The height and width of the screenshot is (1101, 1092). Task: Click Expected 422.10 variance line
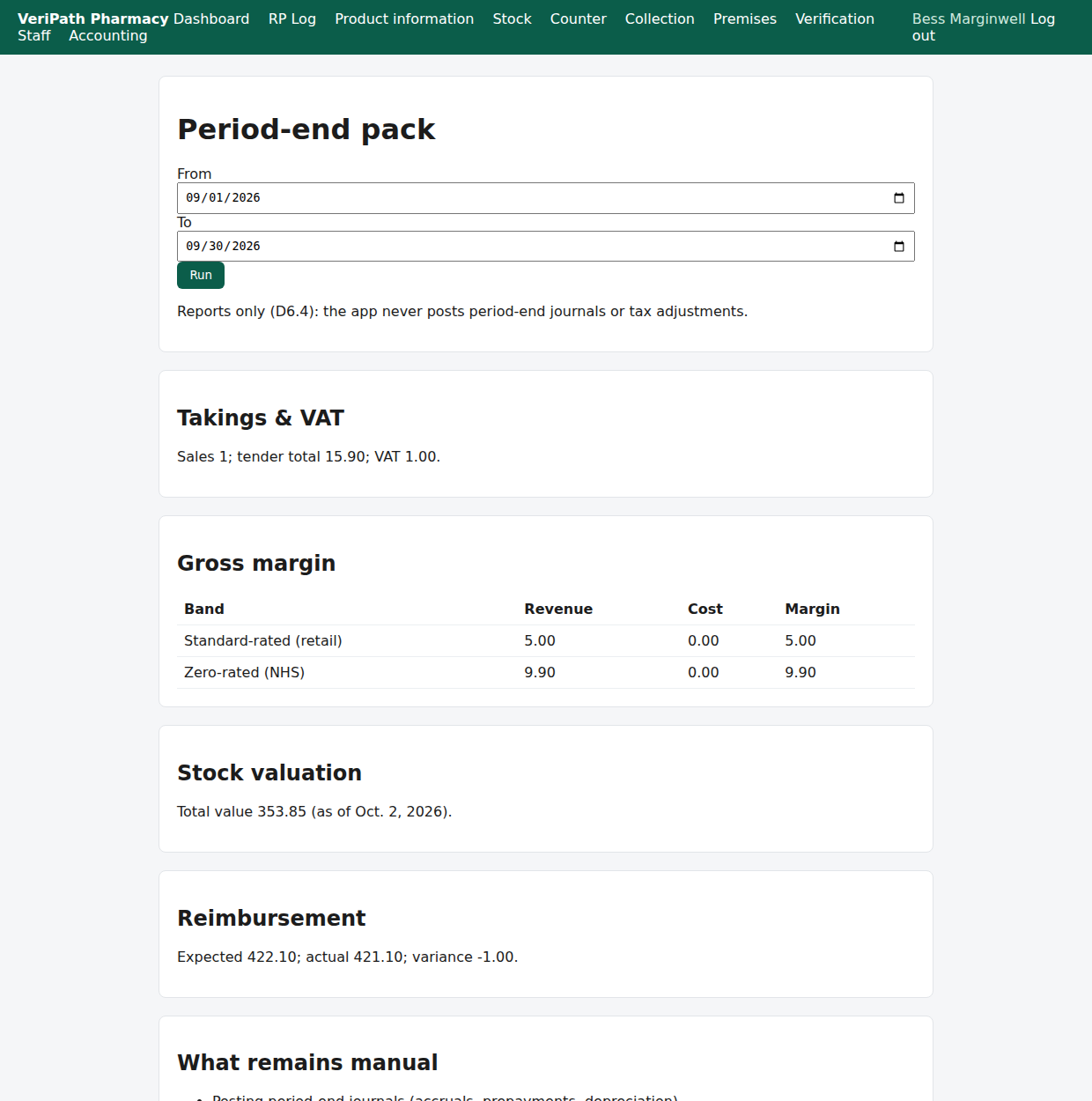point(348,957)
